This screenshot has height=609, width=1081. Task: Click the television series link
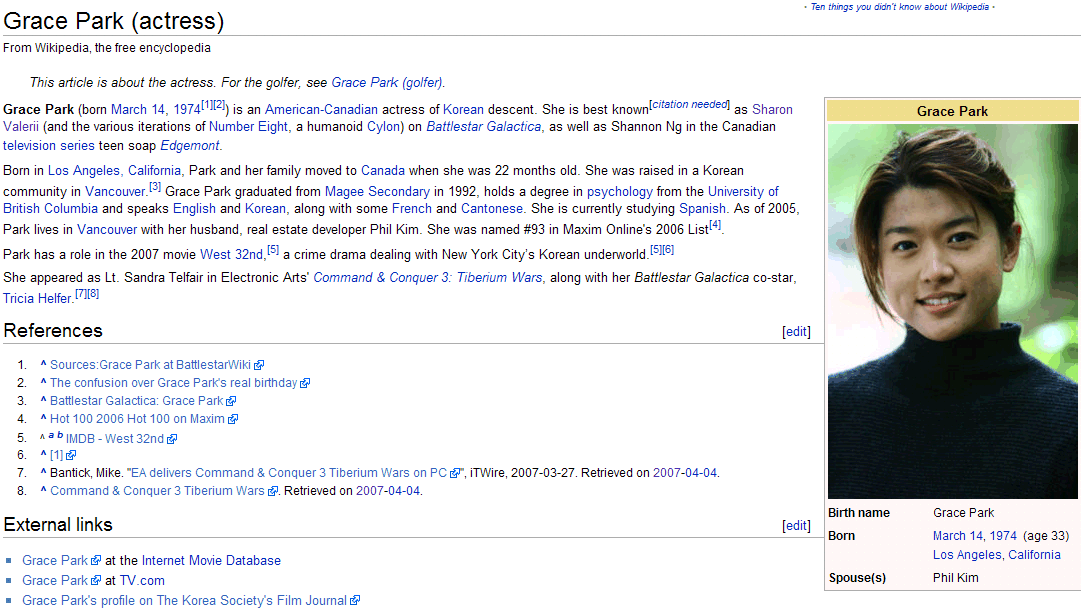48,146
